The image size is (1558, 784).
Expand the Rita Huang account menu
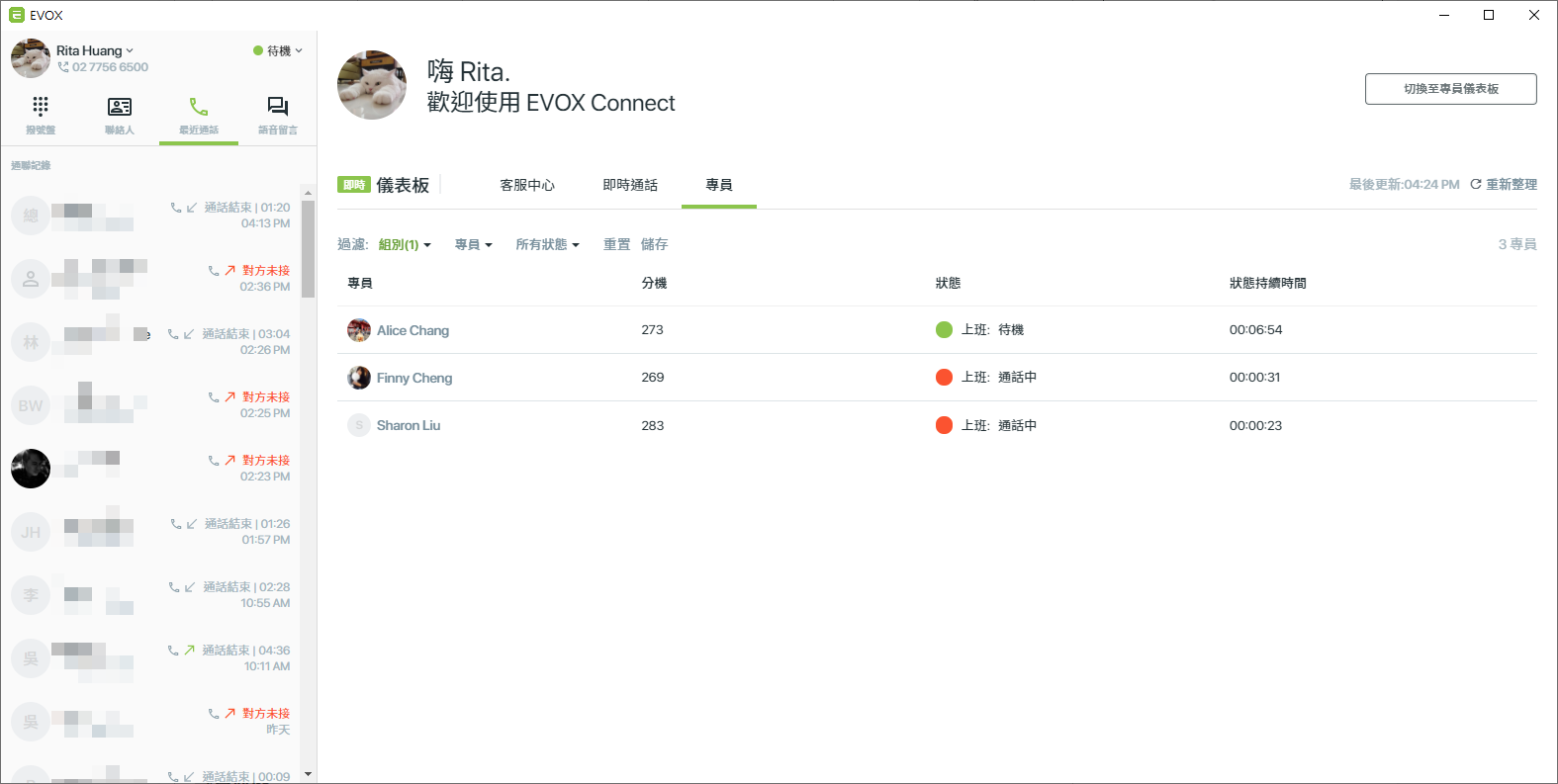coord(95,50)
